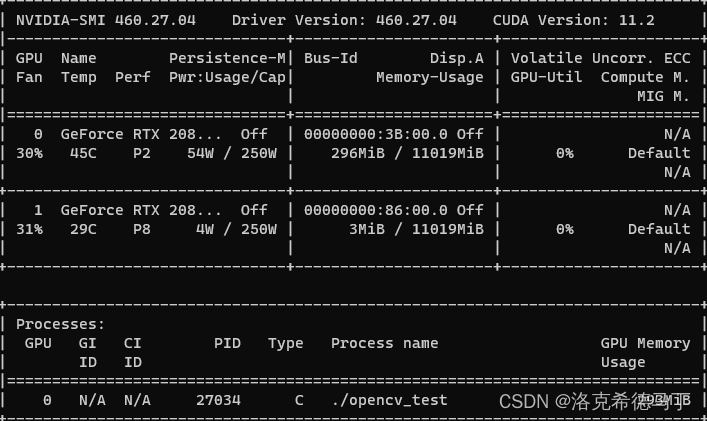Click the Pwr:Usage/Cap header
This screenshot has height=421, width=707.
227,78
